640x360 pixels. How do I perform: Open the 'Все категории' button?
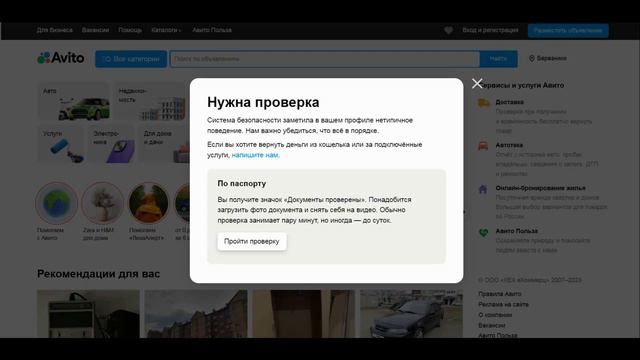click(131, 59)
